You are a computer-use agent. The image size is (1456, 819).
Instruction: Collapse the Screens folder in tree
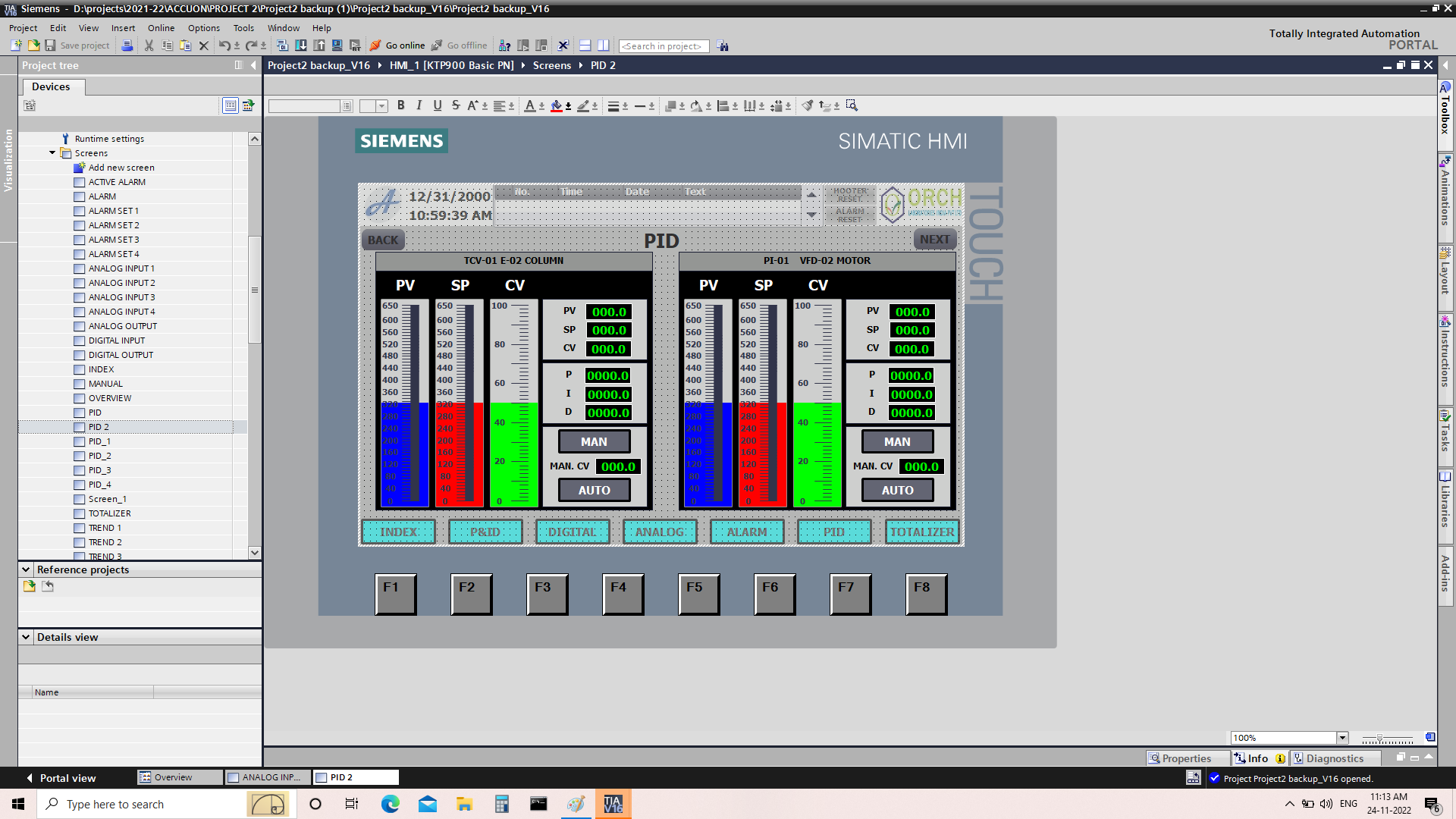(52, 153)
